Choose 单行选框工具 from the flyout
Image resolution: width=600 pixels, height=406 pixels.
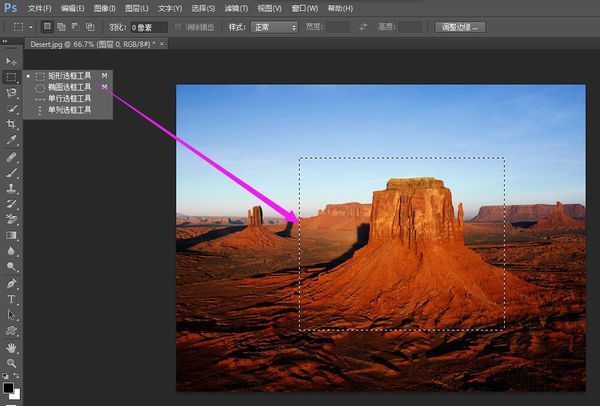point(69,98)
